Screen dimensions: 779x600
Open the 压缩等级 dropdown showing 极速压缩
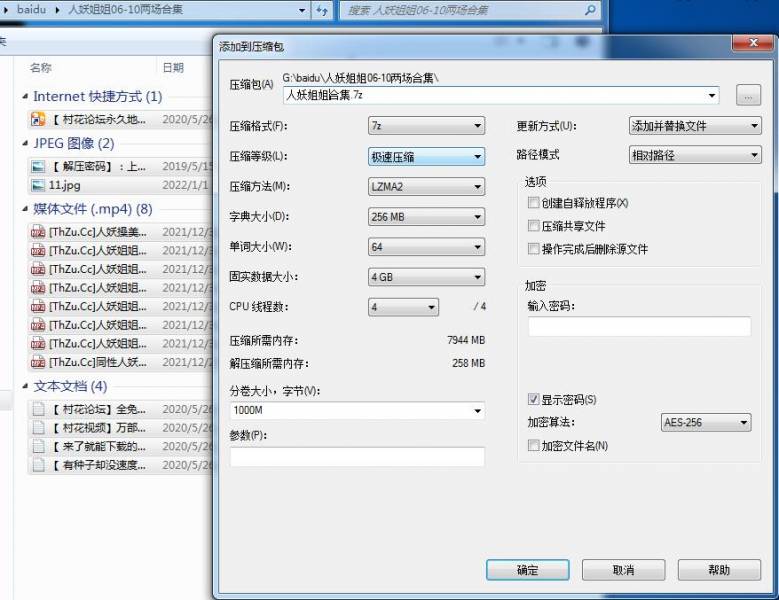[426, 157]
